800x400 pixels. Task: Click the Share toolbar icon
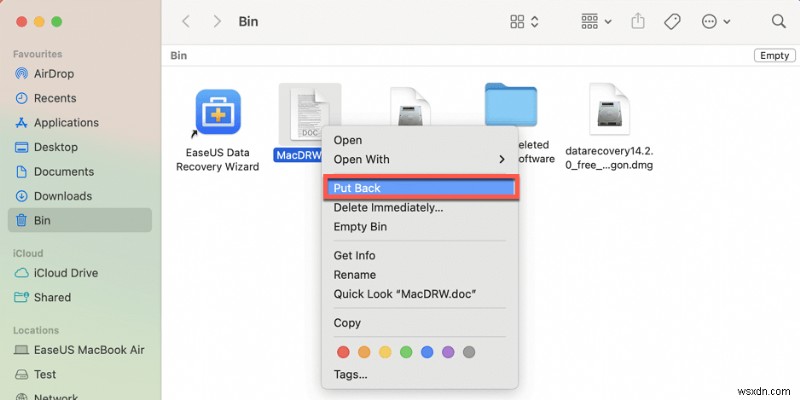[x=638, y=21]
